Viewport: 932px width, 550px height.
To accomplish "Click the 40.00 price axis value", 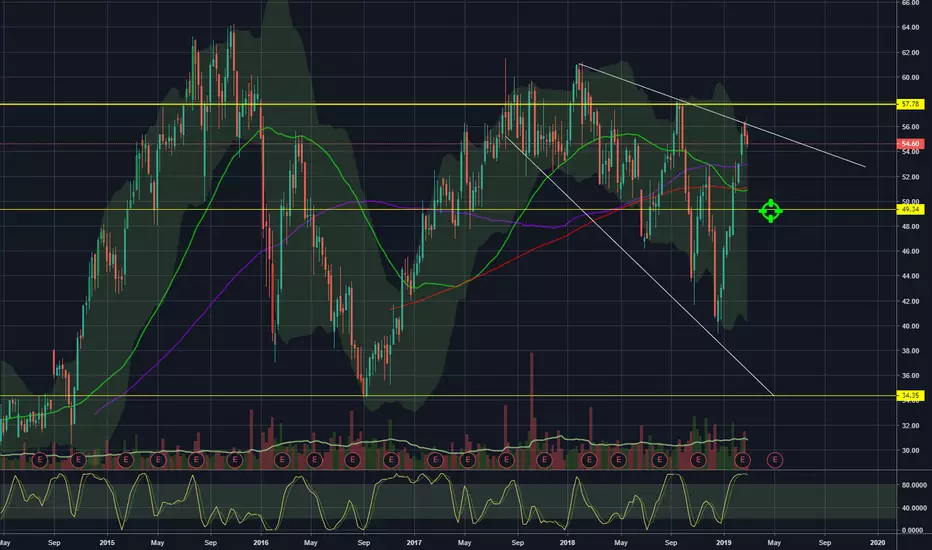I will pyautogui.click(x=910, y=326).
